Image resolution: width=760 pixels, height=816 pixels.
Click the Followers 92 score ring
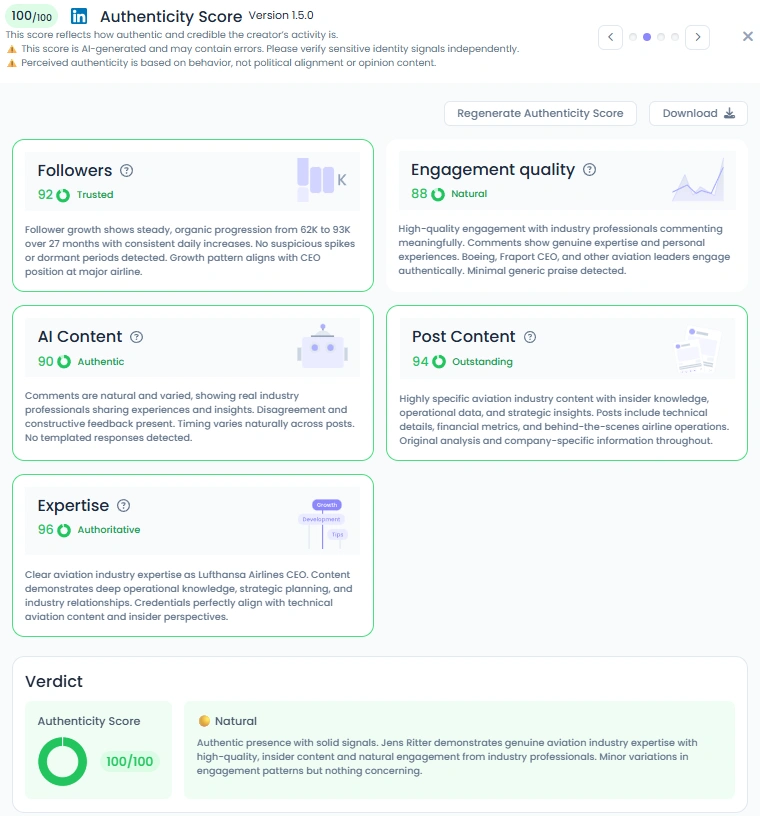[63, 195]
